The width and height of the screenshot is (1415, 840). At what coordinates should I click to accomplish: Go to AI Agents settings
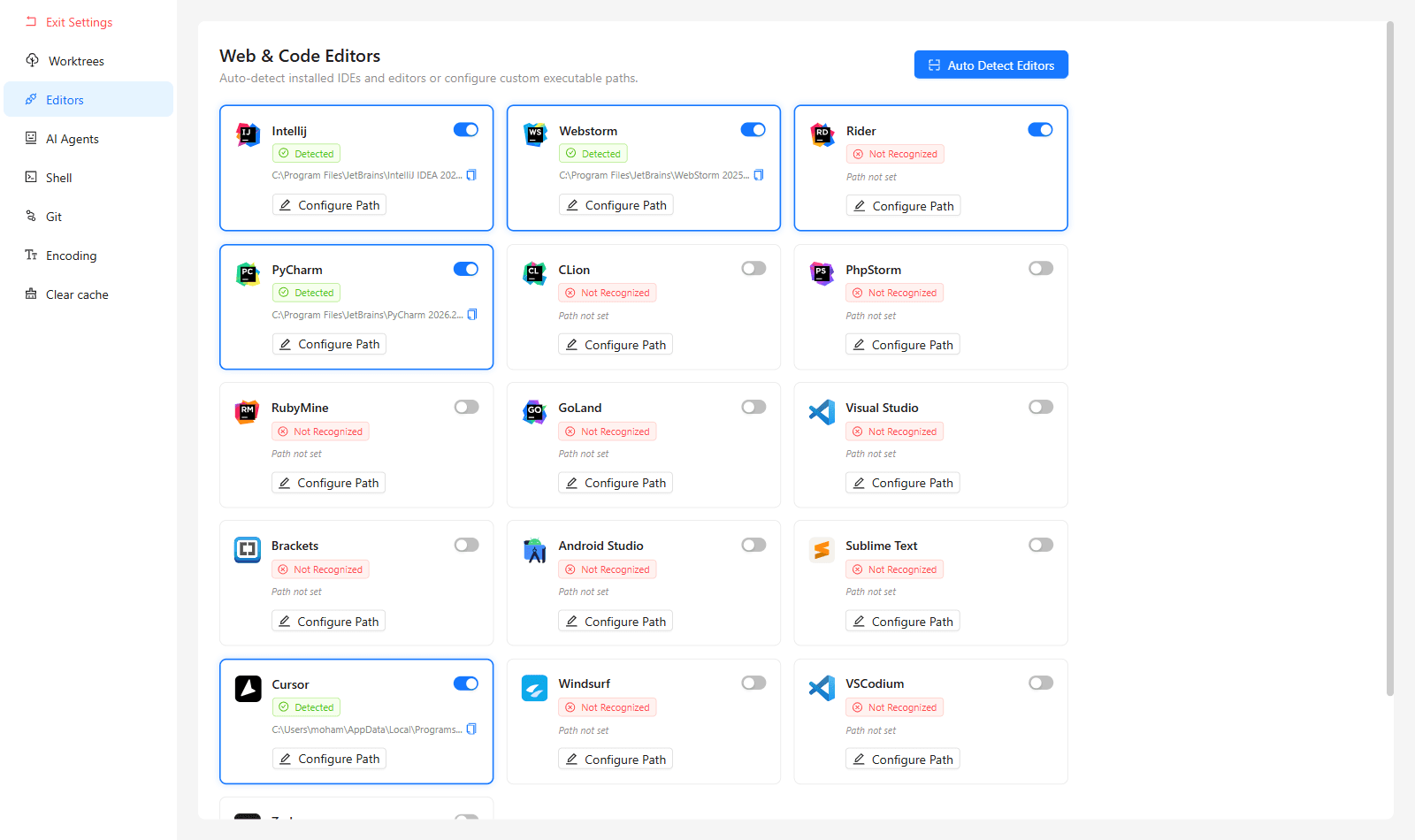point(88,139)
